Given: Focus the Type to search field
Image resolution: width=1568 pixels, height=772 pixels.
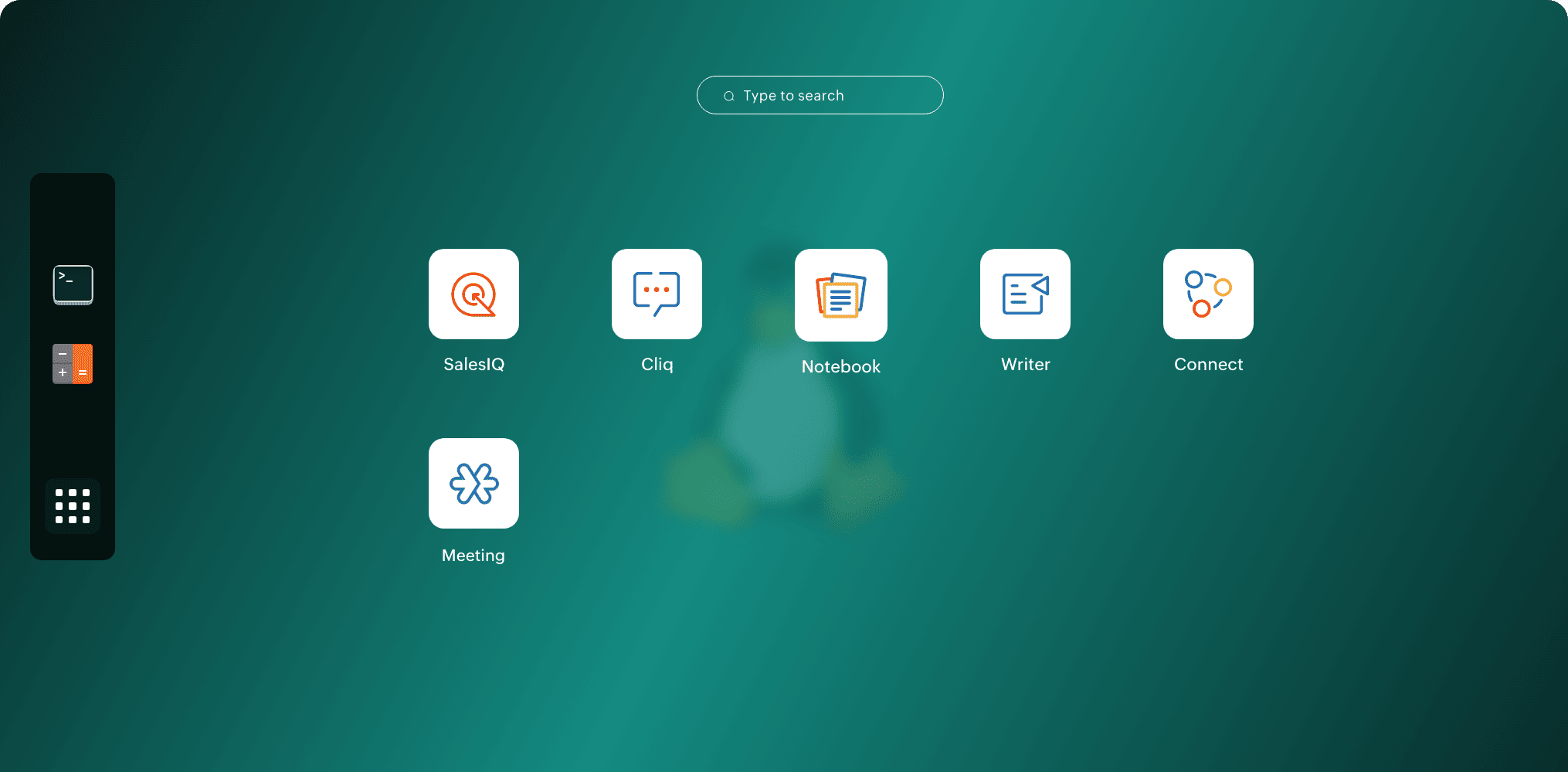Looking at the screenshot, I should pyautogui.click(x=834, y=96).
